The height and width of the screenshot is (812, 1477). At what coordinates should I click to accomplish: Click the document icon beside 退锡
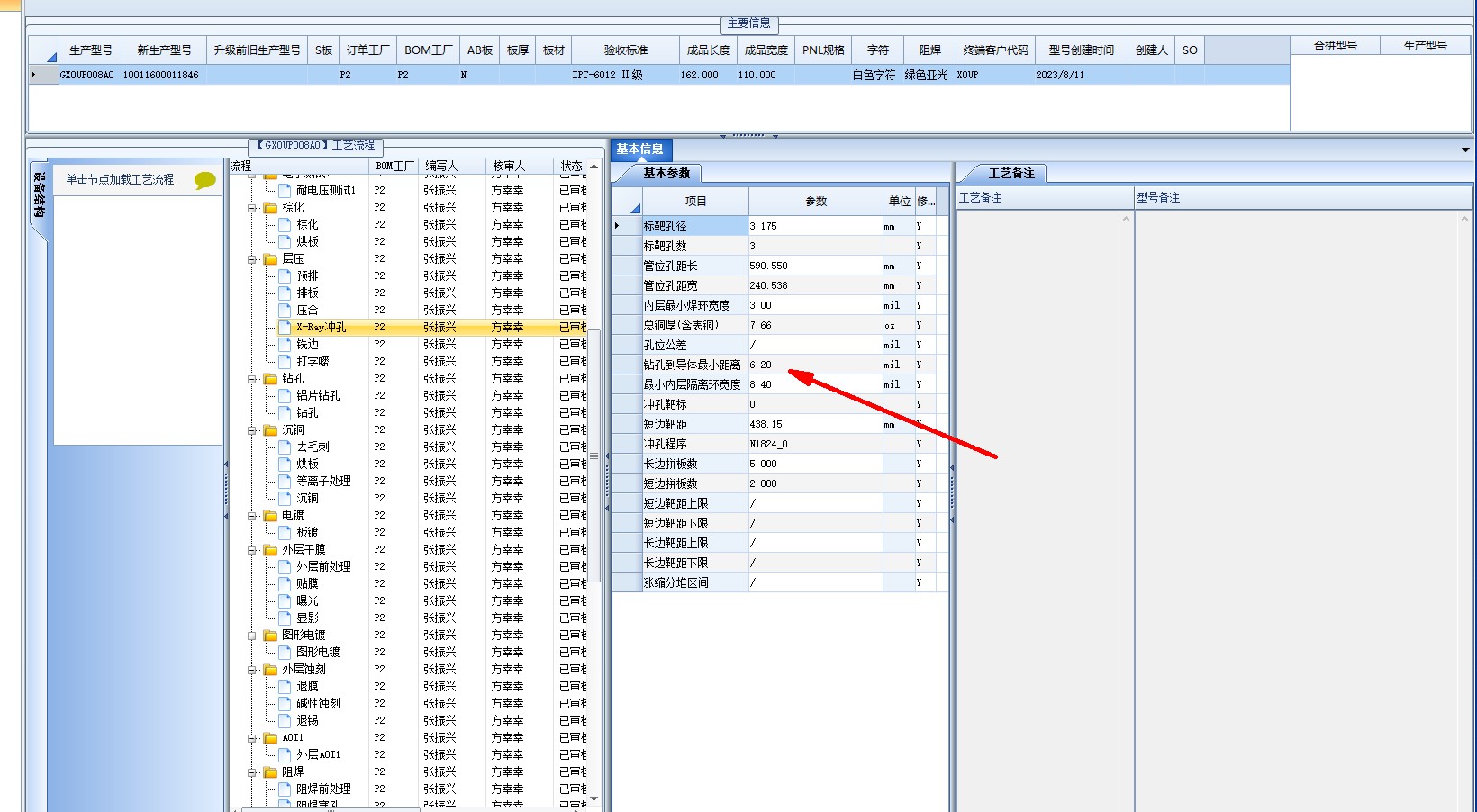pos(285,720)
